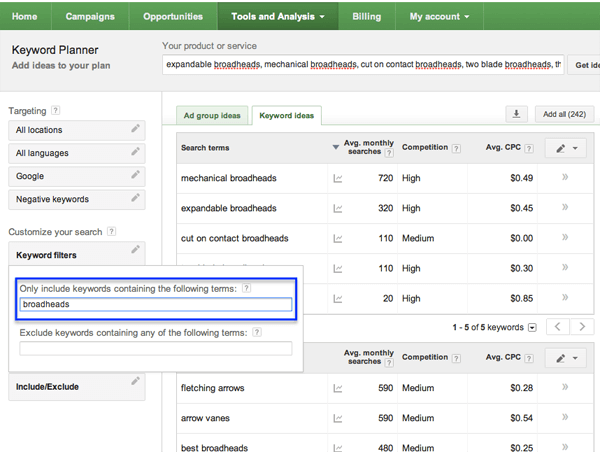
Task: Edit the All languages pencil icon
Action: coord(135,152)
